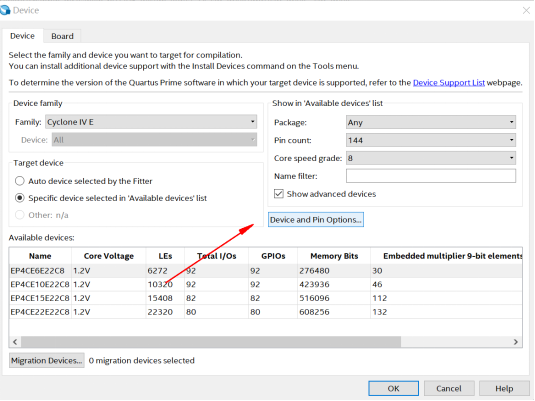Click the horizontal scrollbar thumb of devices list

pyautogui.click(x=211, y=342)
